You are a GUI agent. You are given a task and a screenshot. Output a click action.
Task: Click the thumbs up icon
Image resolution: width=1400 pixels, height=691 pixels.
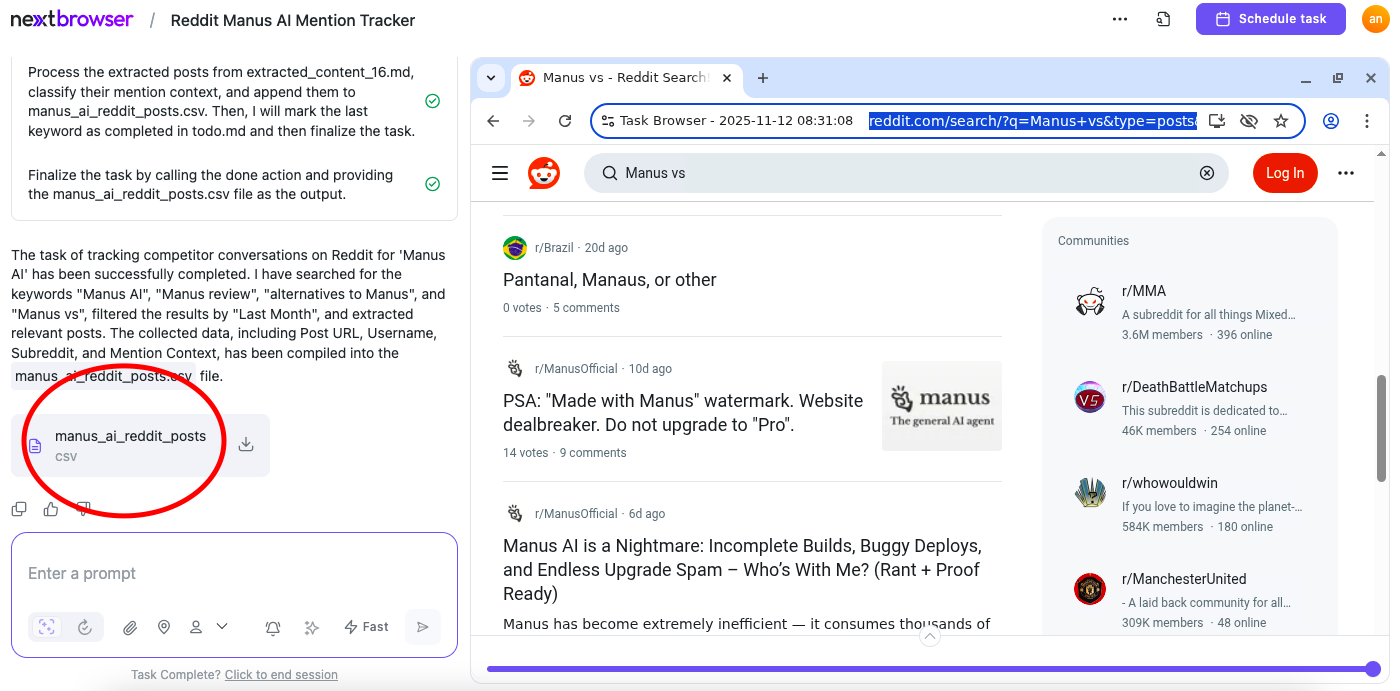(51, 509)
